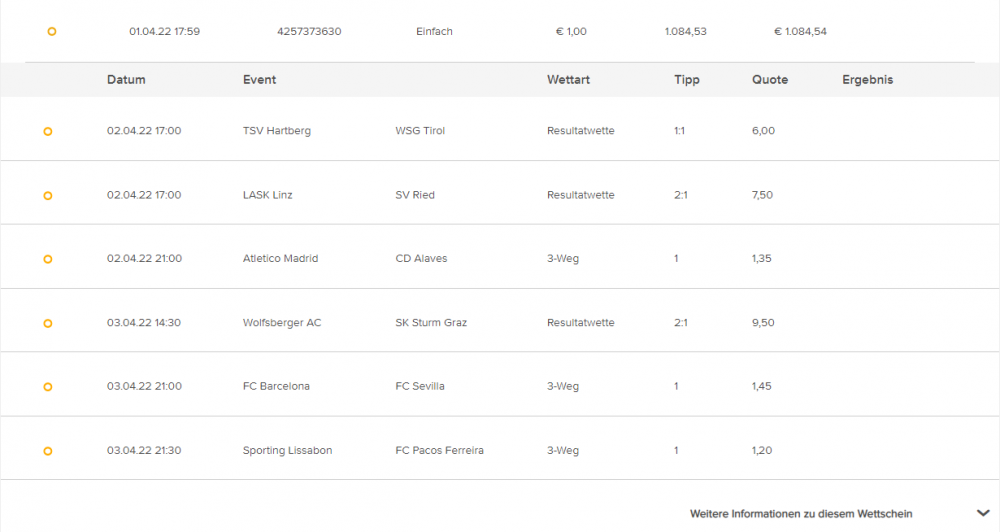Click the FC Pacos Ferreira team name
The image size is (1000, 532).
tap(439, 450)
